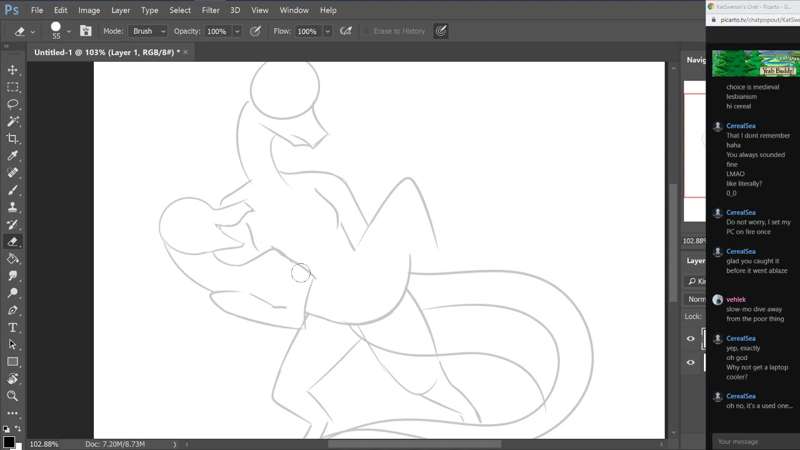Select the Lasso tool
The width and height of the screenshot is (800, 450).
click(x=13, y=104)
